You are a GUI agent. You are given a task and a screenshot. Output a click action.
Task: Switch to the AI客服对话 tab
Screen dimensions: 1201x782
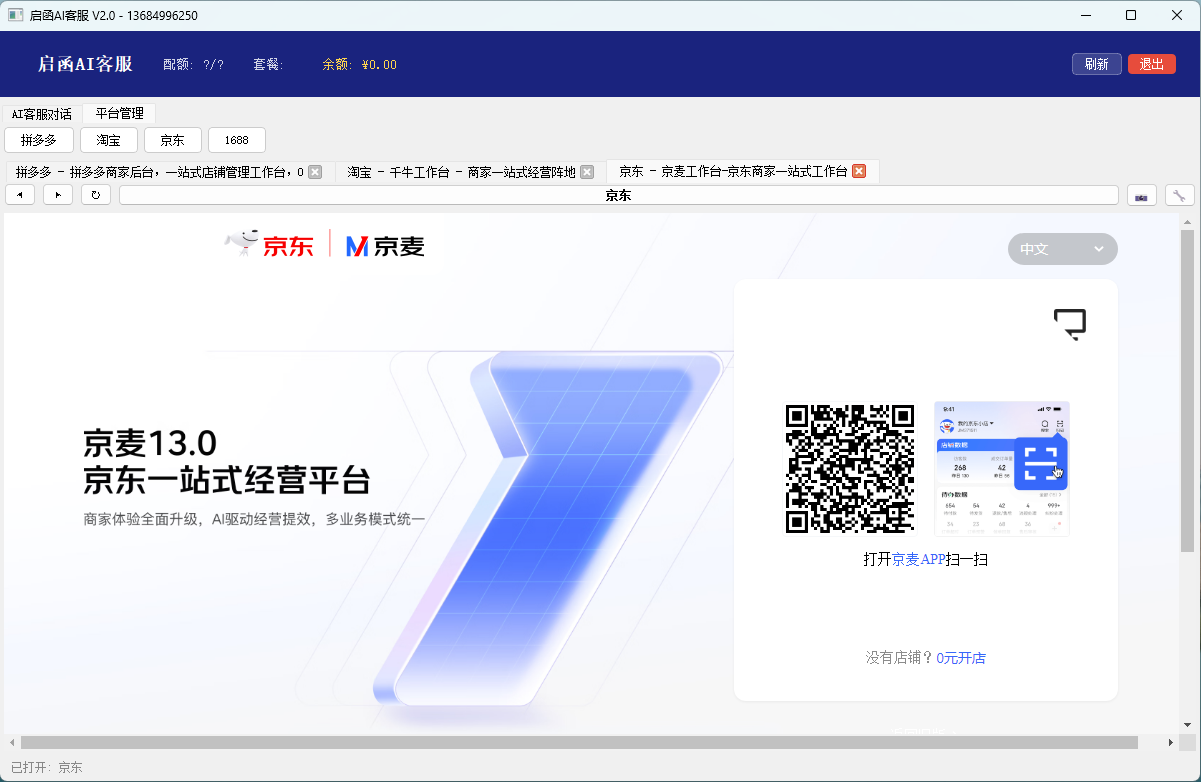[x=42, y=114]
